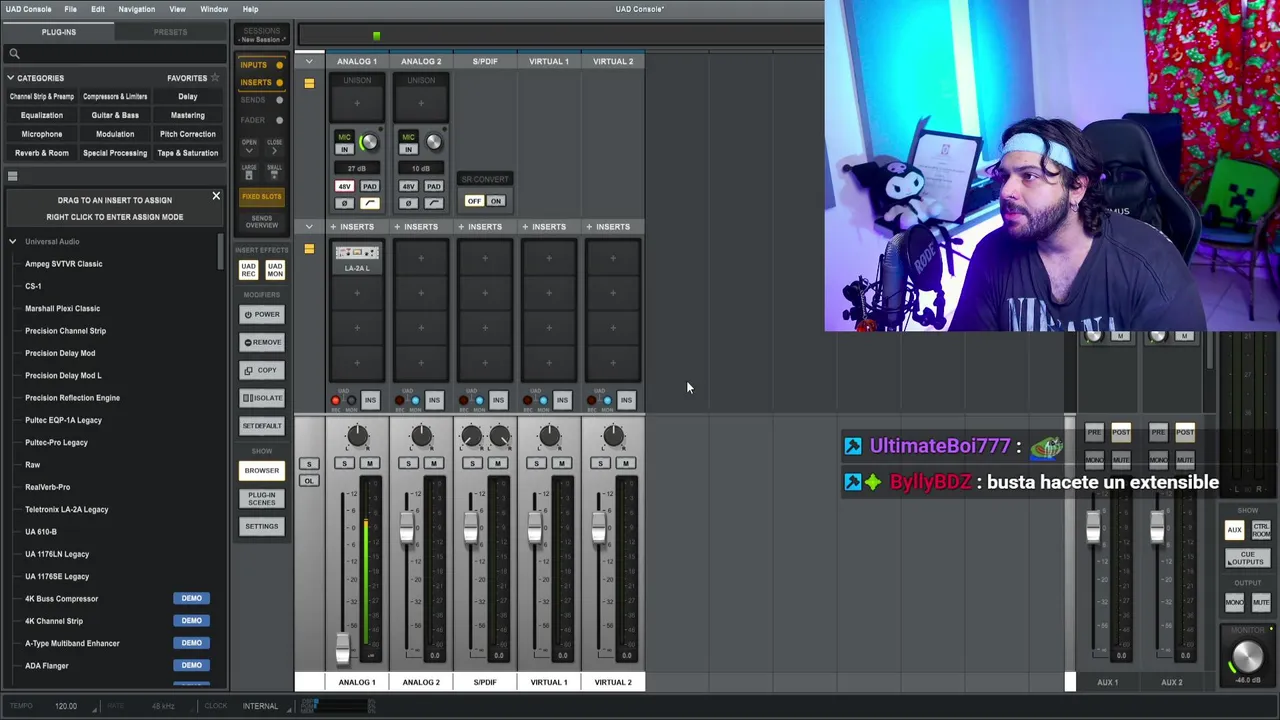The height and width of the screenshot is (720, 1280).
Task: Open INSERTS menu for S/PDIF
Action: click(x=485, y=227)
